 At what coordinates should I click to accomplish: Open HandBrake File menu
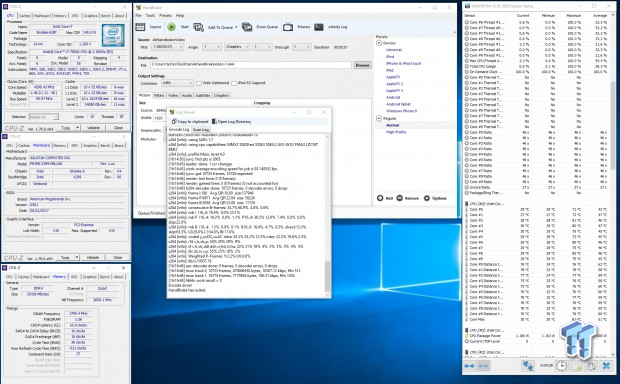(x=138, y=15)
